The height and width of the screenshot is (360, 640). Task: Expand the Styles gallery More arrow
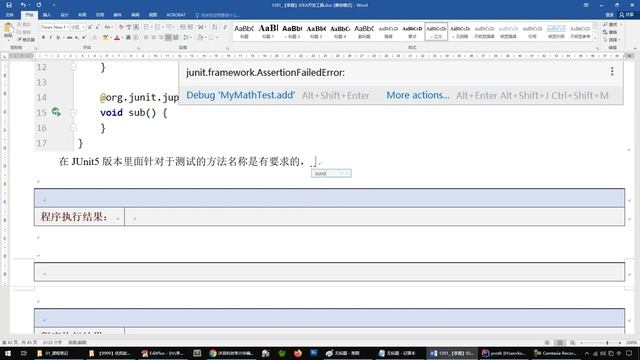coord(596,38)
